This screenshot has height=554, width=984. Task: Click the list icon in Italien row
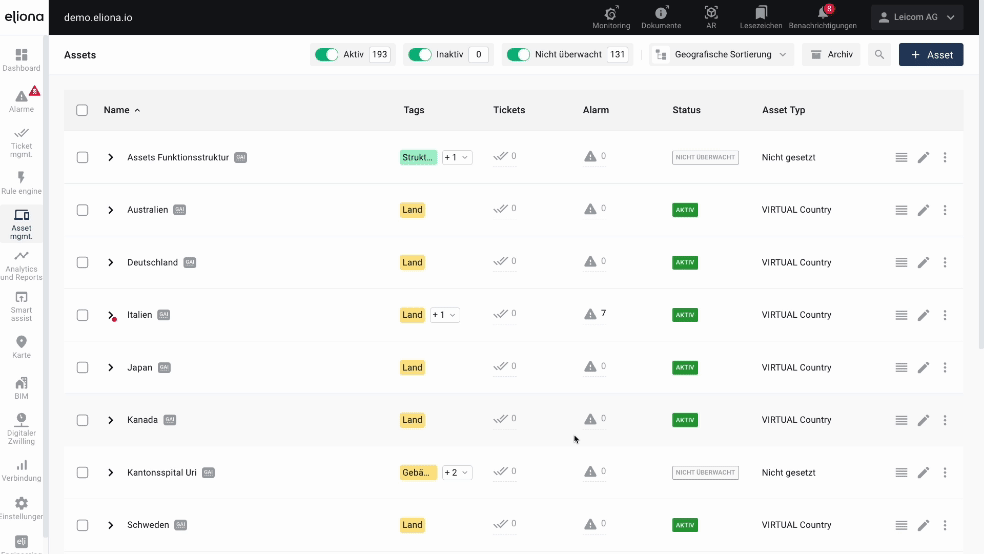[901, 315]
